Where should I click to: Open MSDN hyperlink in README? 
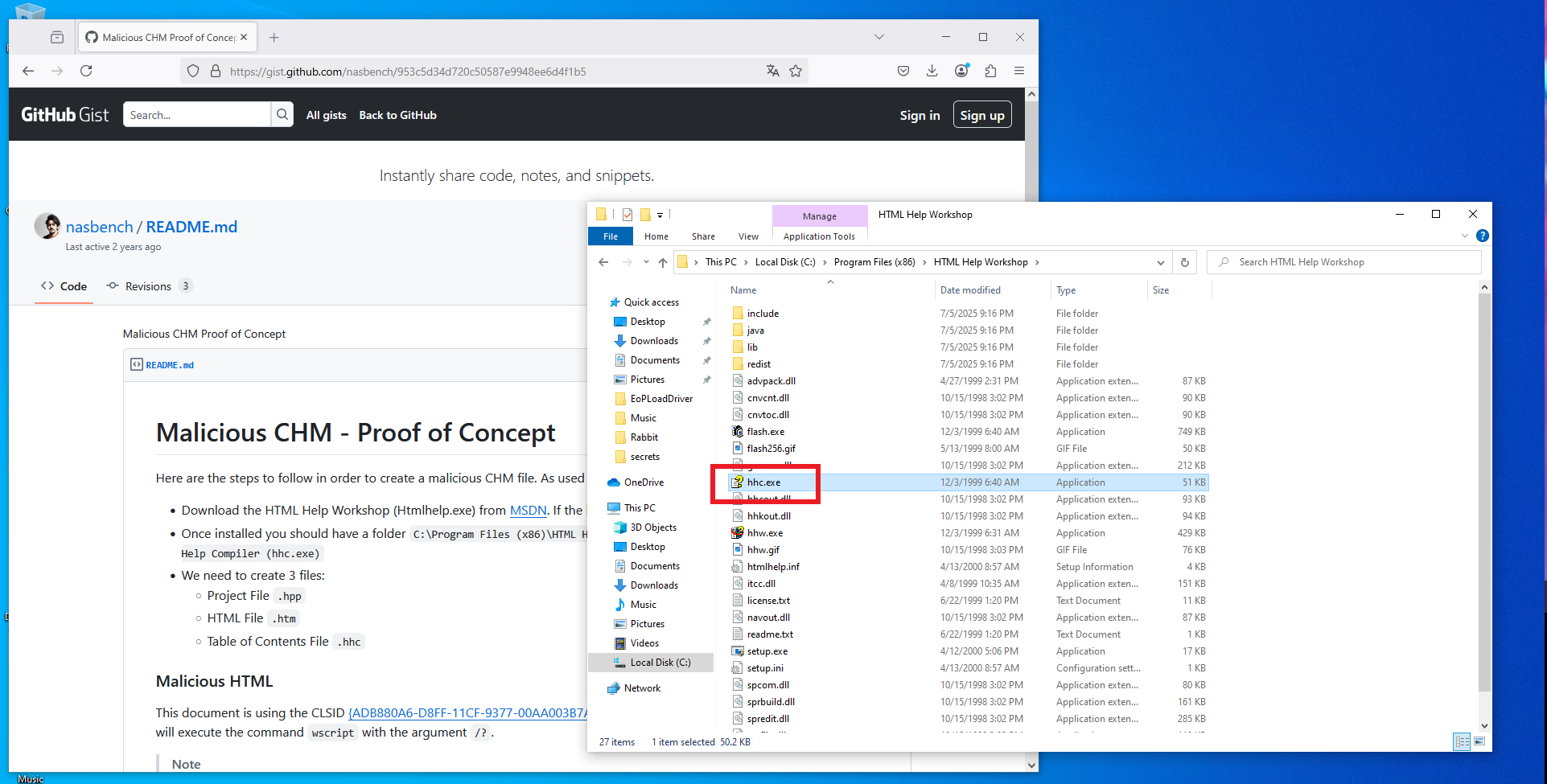pyautogui.click(x=528, y=510)
